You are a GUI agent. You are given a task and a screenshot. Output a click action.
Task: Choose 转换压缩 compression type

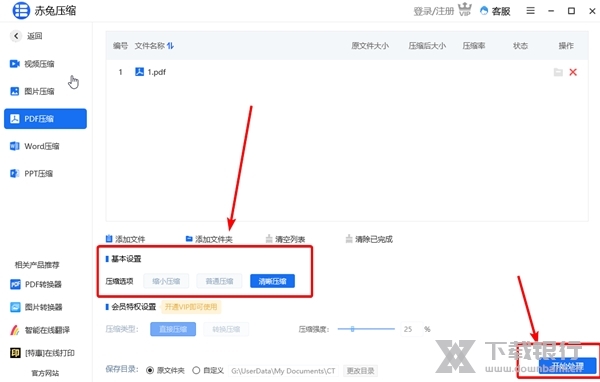[x=226, y=329]
